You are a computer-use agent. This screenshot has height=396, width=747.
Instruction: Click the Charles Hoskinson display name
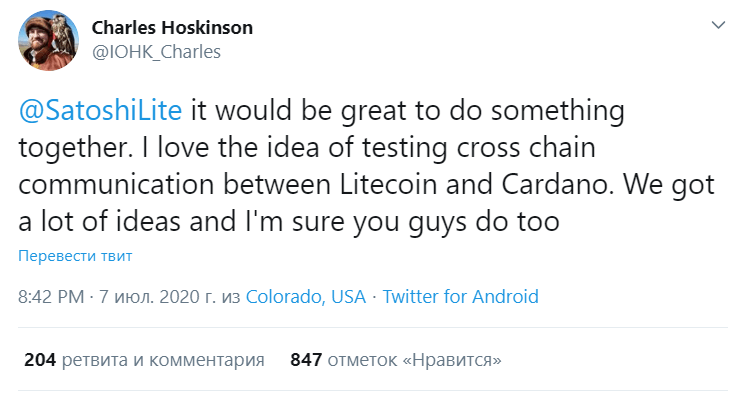click(172, 28)
